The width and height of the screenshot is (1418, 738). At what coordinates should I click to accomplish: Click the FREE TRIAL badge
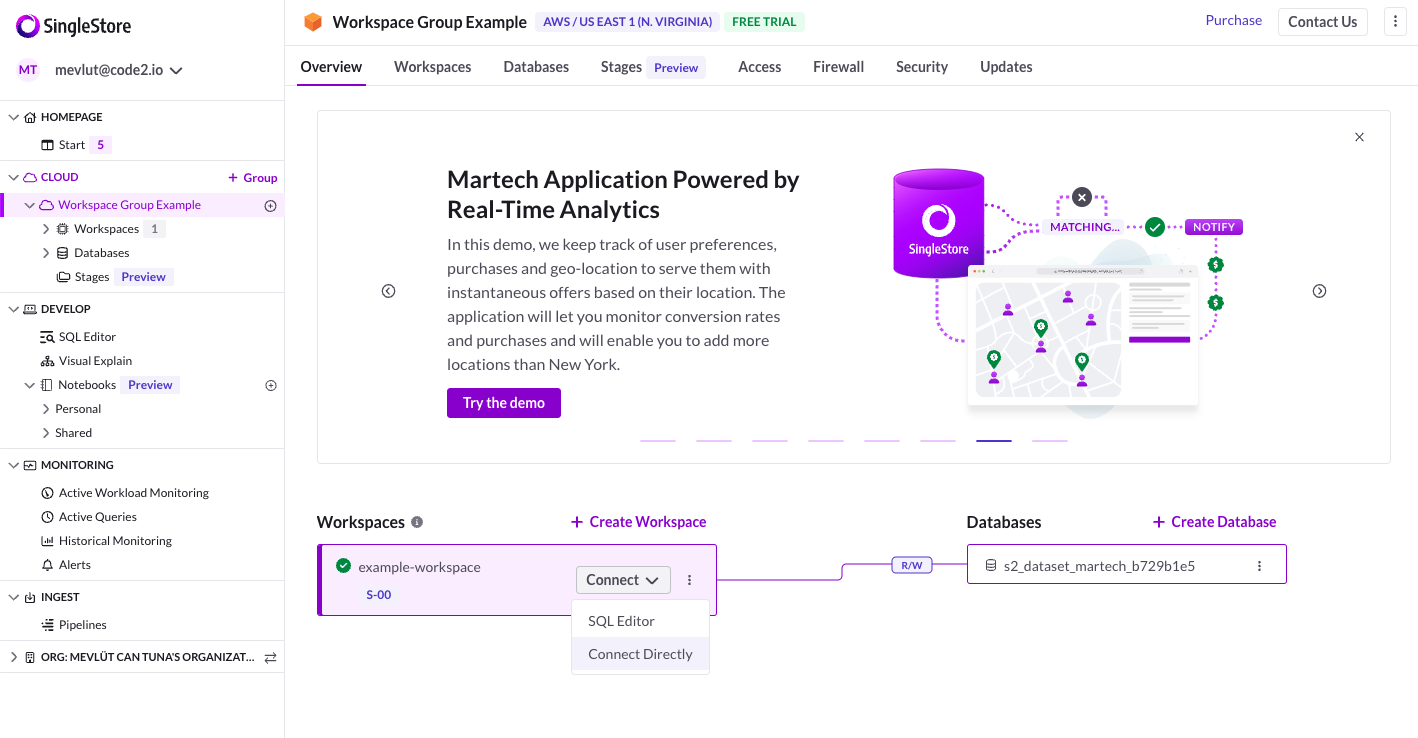point(764,22)
